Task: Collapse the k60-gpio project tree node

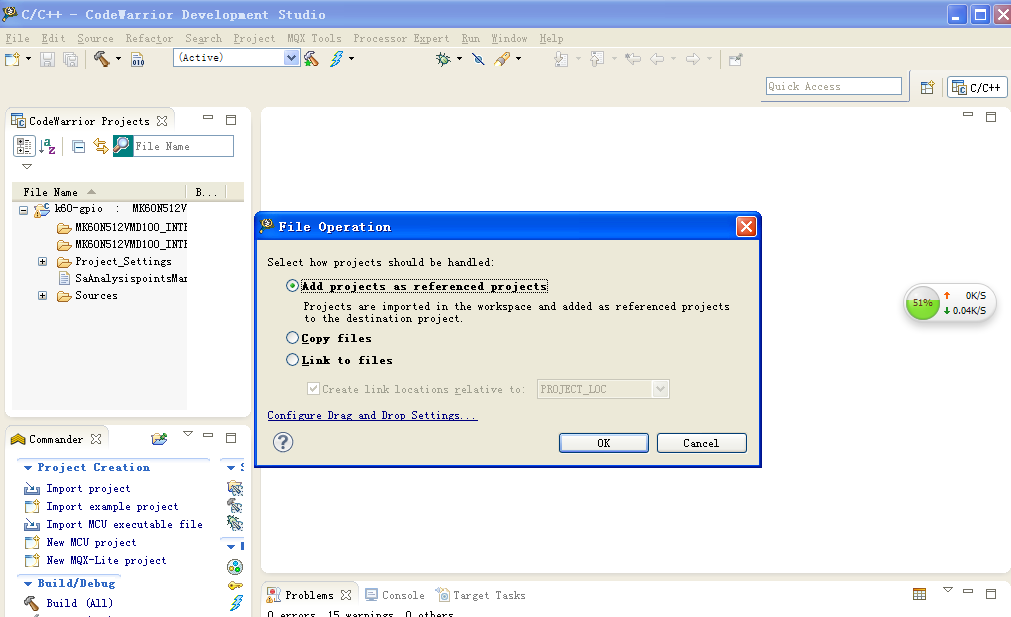Action: coord(23,210)
